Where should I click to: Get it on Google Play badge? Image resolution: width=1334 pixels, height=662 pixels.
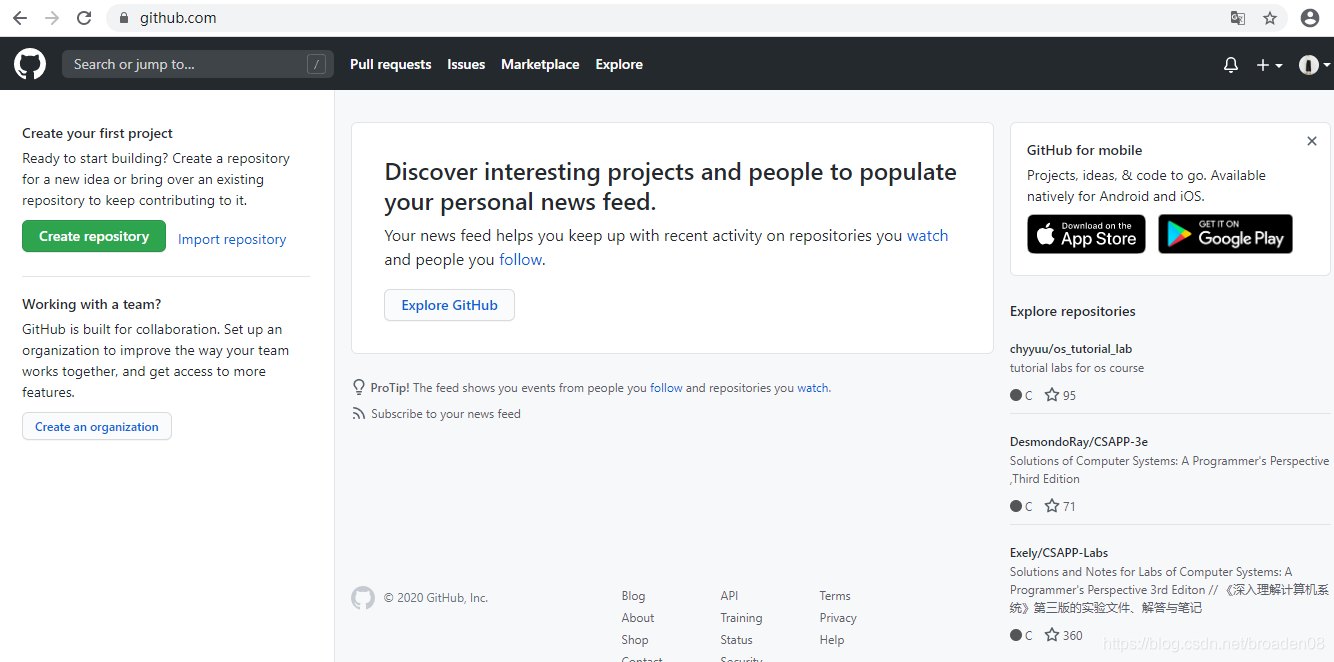(1225, 234)
